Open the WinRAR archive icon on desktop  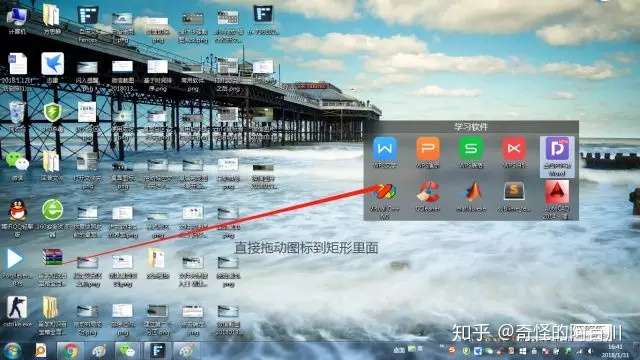(52, 258)
